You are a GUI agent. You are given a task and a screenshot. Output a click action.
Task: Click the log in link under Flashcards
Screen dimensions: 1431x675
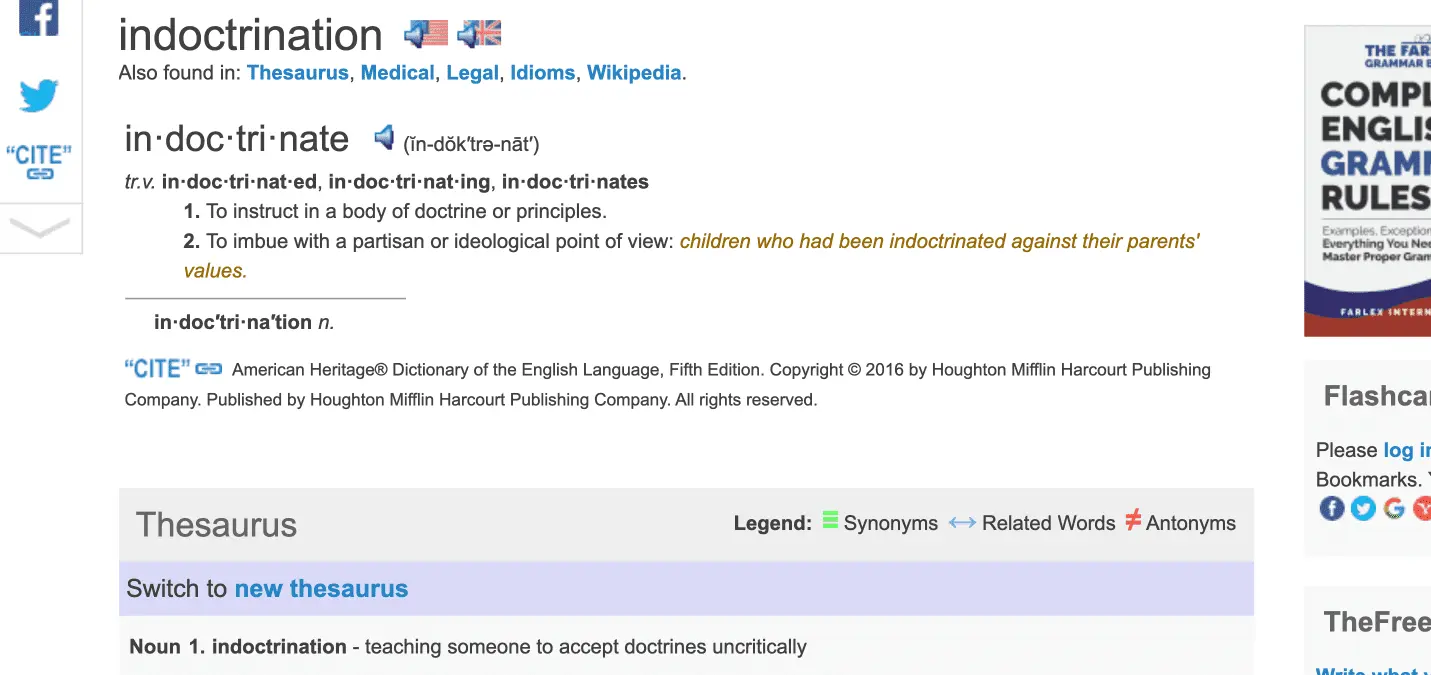[x=1406, y=450]
